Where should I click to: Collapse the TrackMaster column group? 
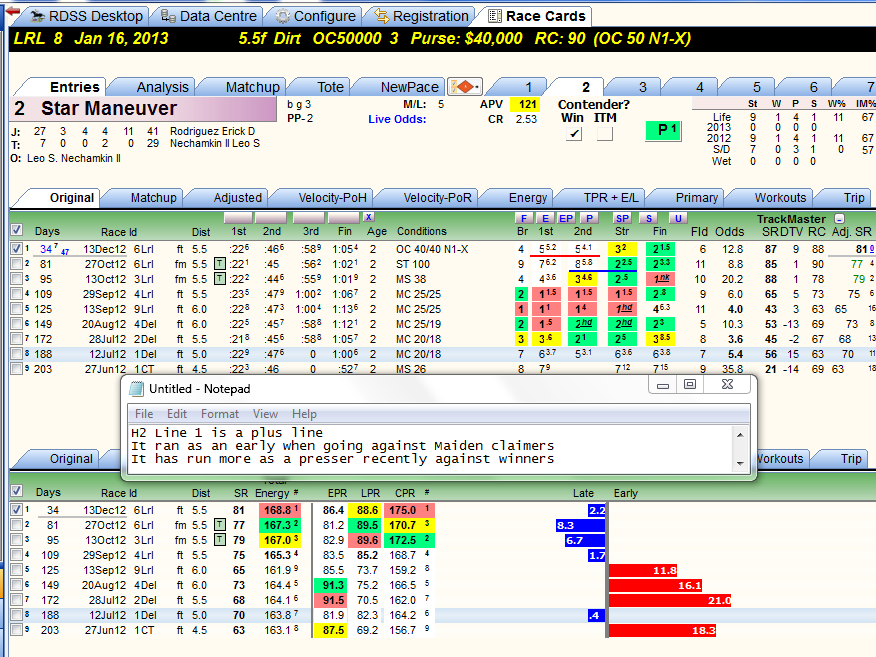point(839,219)
